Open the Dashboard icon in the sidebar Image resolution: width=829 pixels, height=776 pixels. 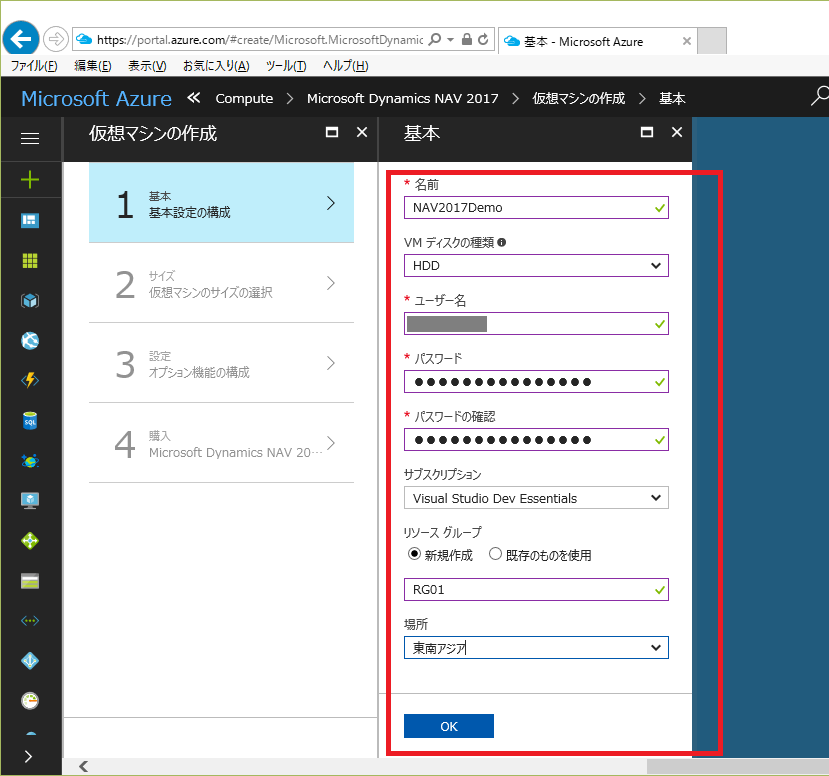click(x=30, y=220)
